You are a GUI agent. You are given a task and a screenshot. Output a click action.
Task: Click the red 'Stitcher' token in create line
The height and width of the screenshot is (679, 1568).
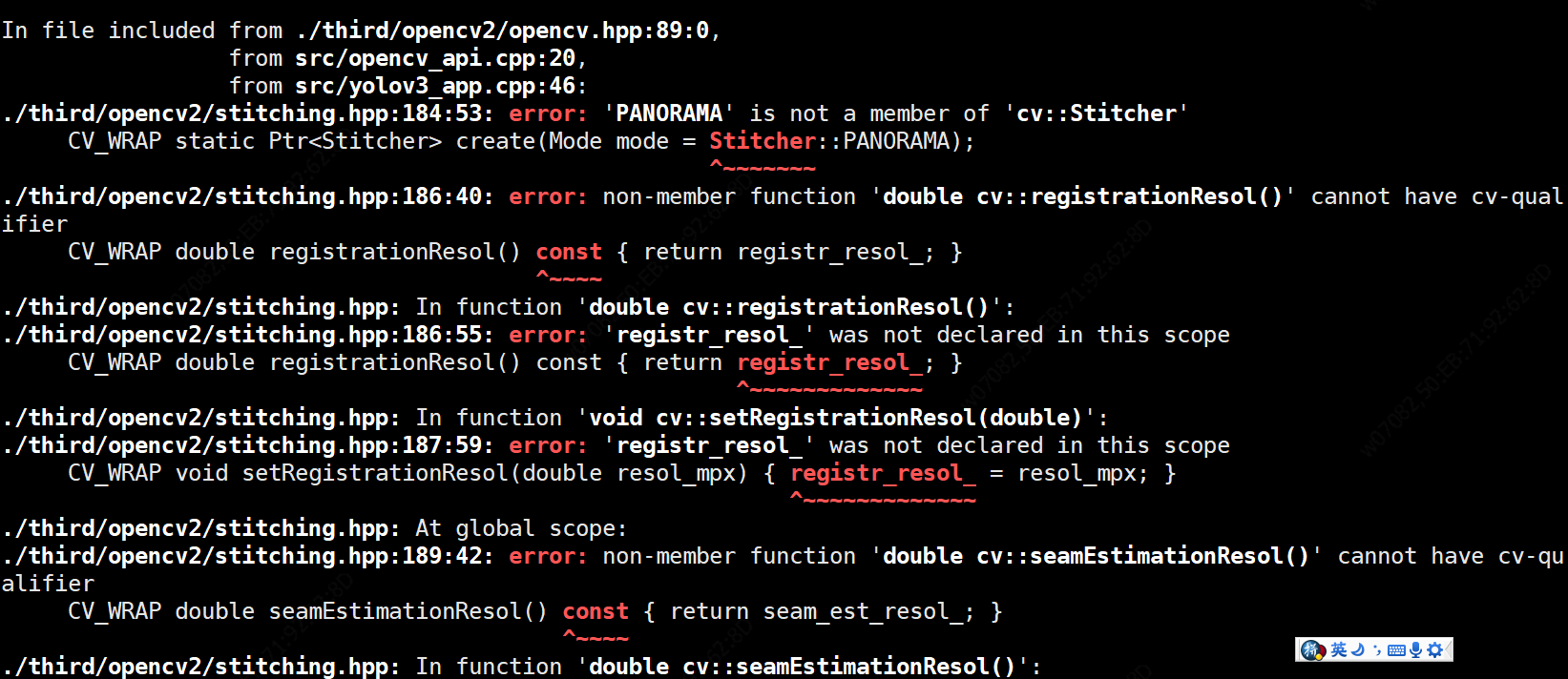click(763, 141)
